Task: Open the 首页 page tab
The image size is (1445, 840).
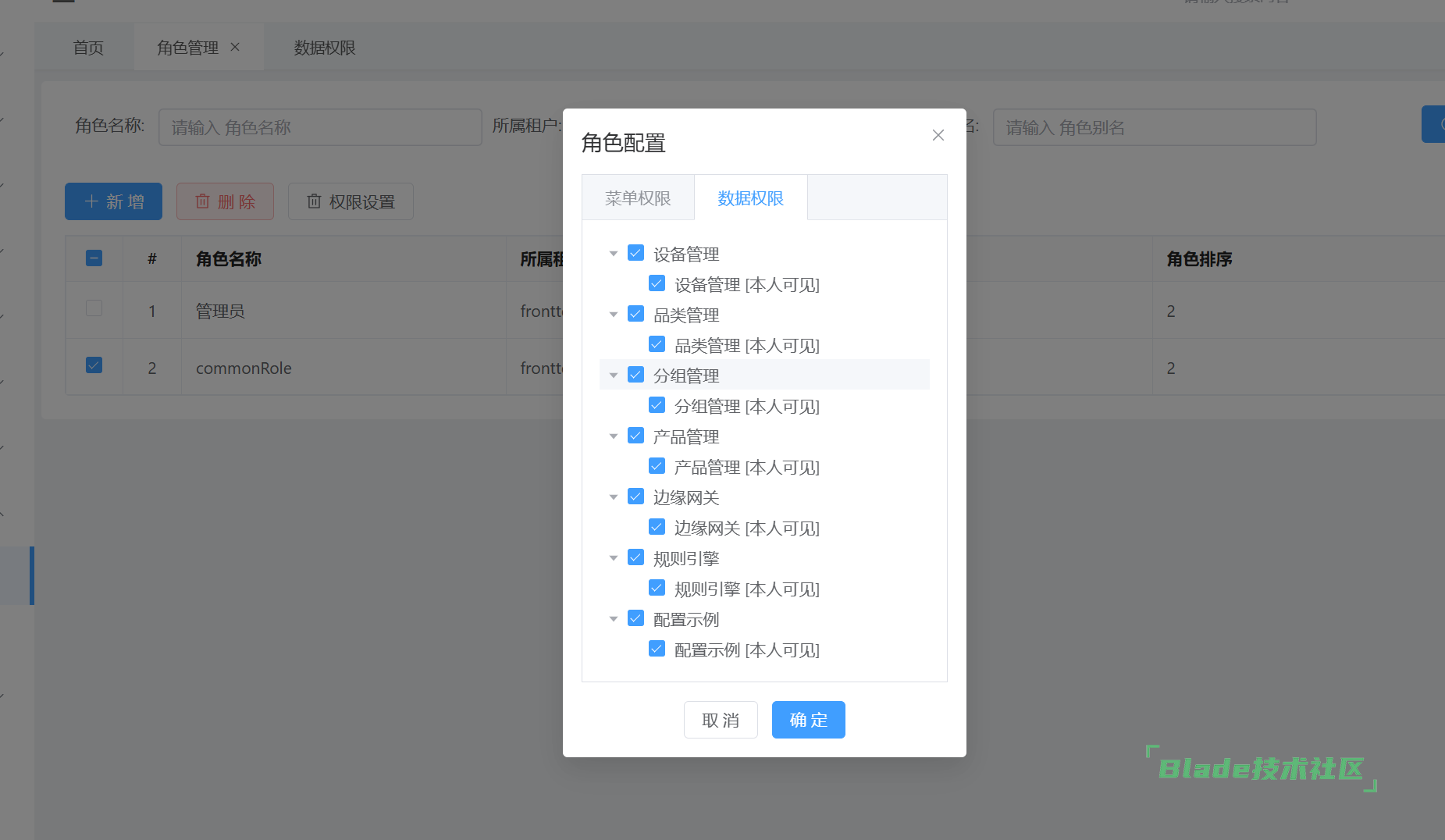Action: point(88,48)
